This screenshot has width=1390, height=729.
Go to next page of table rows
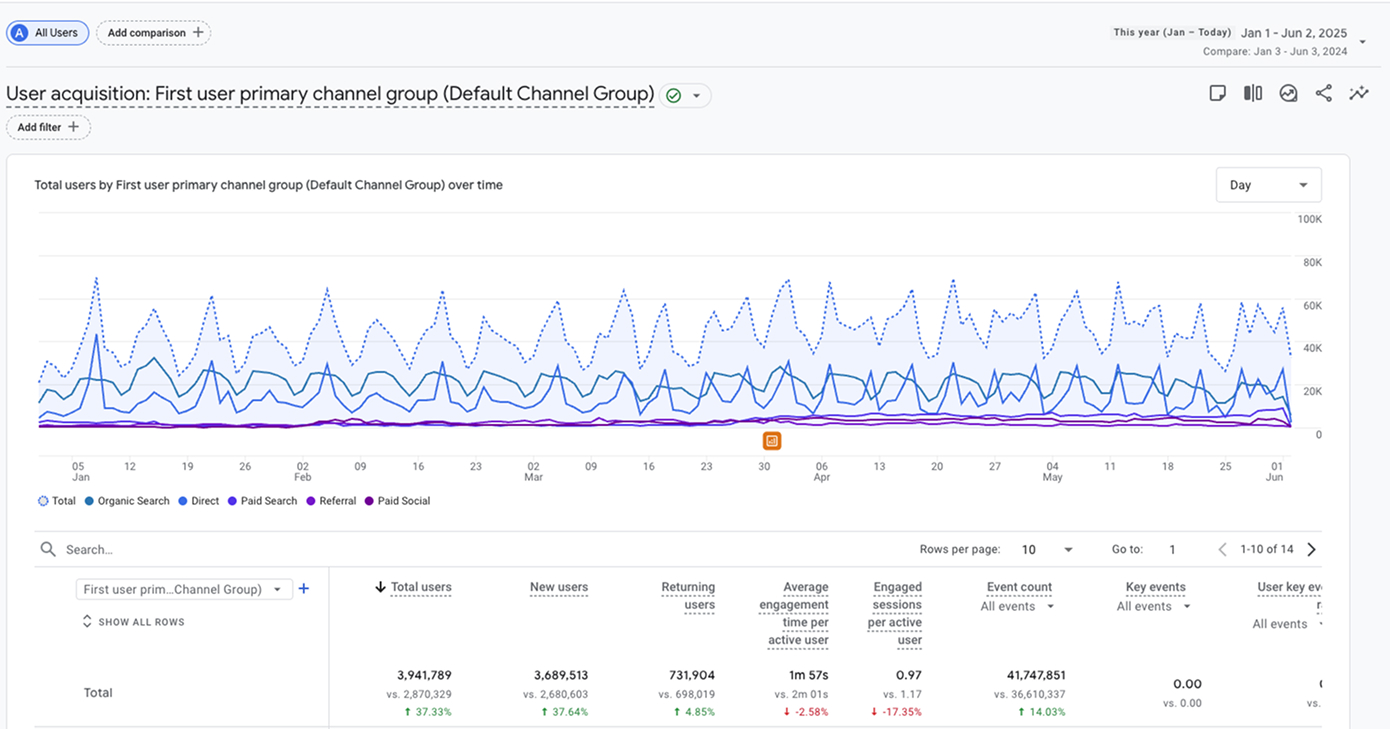tap(1311, 549)
